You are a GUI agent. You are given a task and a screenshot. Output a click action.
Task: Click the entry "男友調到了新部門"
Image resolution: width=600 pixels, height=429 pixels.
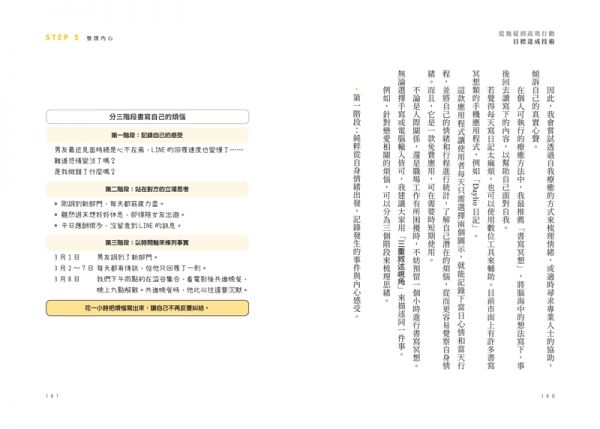tap(127, 257)
